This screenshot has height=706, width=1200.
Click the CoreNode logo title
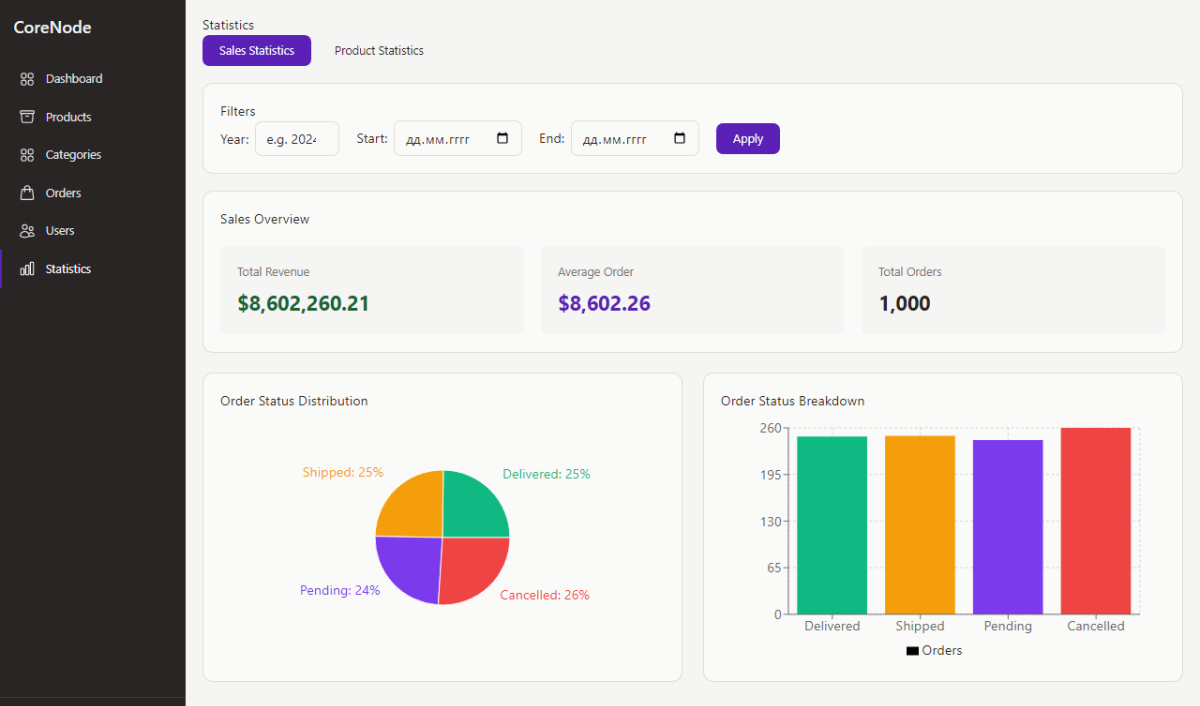[x=52, y=27]
